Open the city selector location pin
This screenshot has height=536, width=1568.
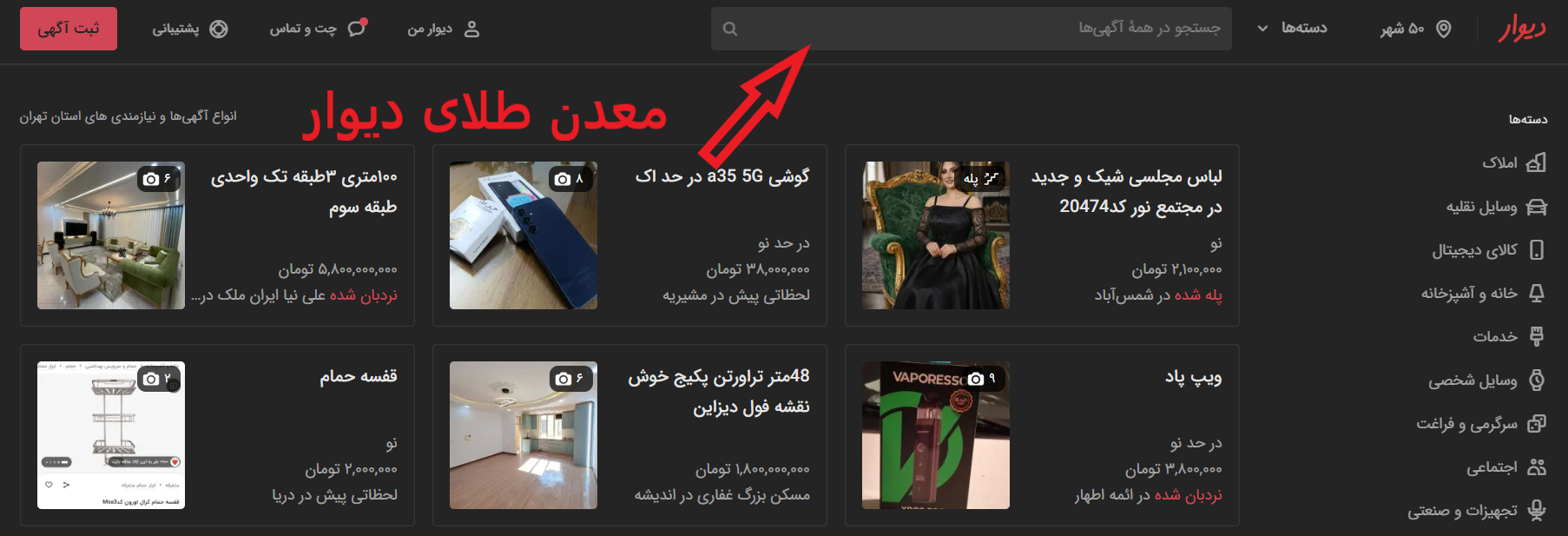pyautogui.click(x=1444, y=29)
